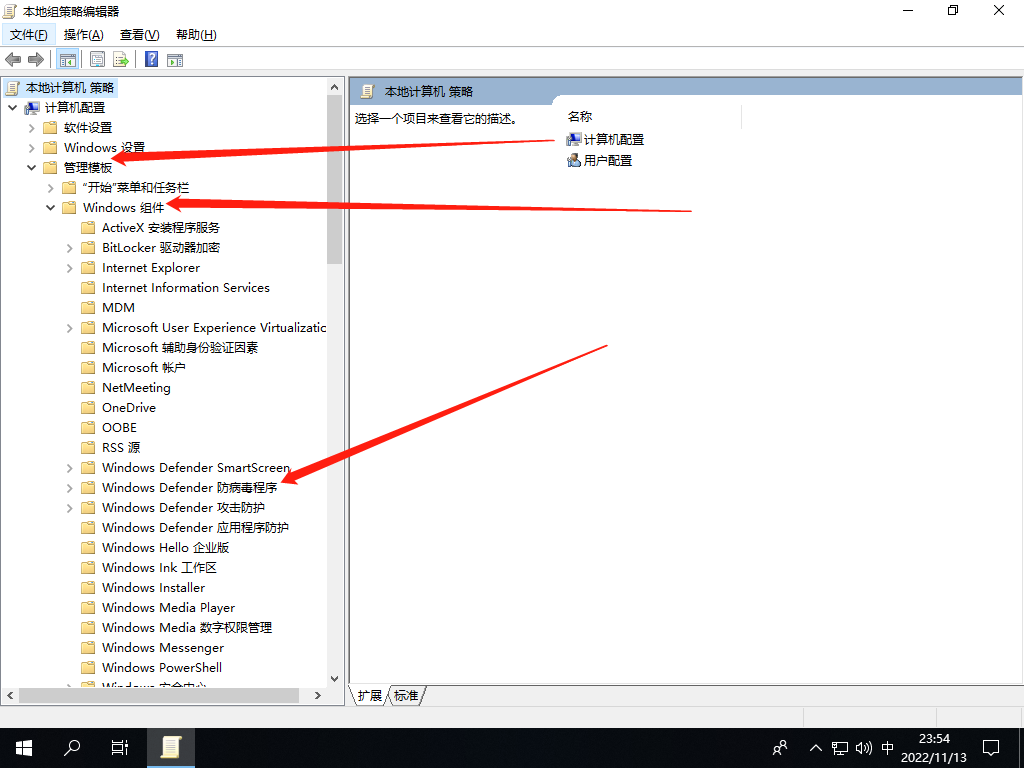Open the People icon in system tray
The height and width of the screenshot is (768, 1024).
coord(780,748)
